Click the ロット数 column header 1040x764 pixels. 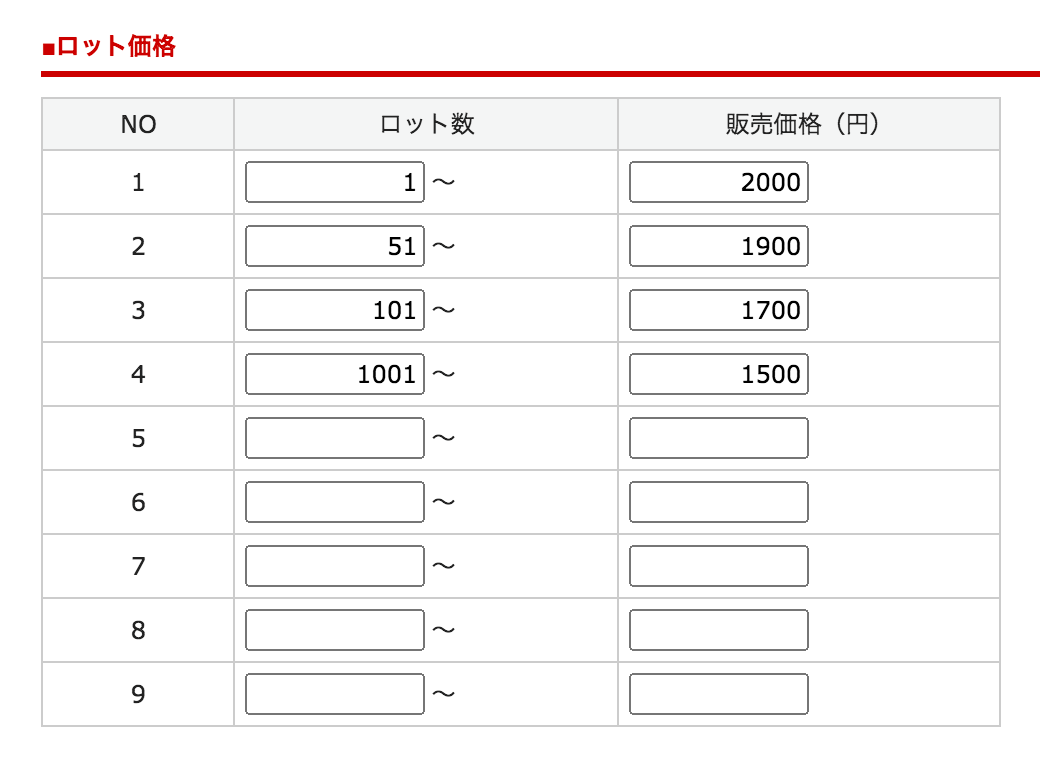coord(427,124)
